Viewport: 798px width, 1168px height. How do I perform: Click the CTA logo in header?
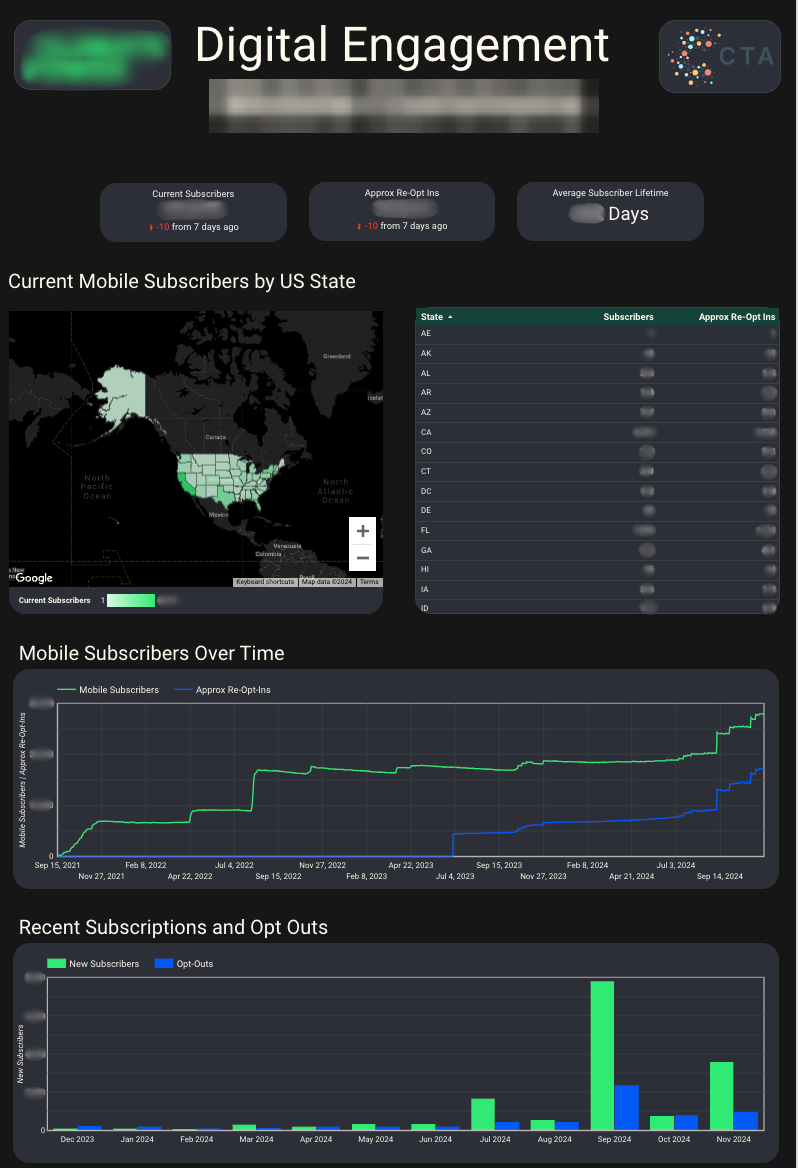[719, 56]
